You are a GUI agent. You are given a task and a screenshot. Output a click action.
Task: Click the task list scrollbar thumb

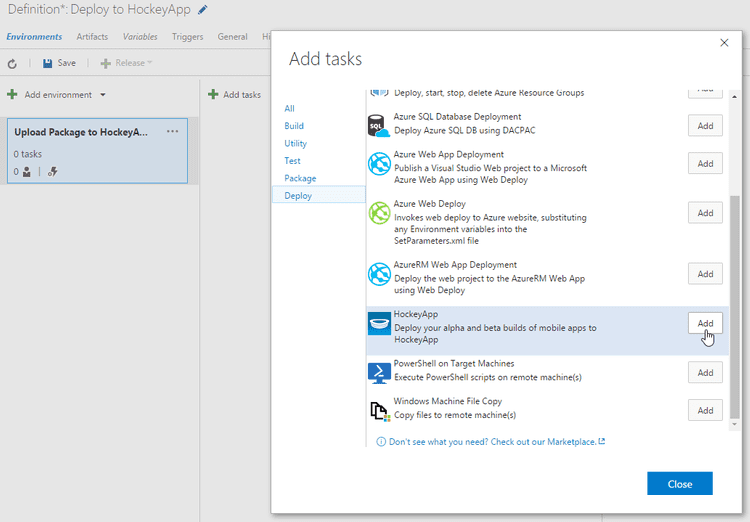click(x=735, y=306)
